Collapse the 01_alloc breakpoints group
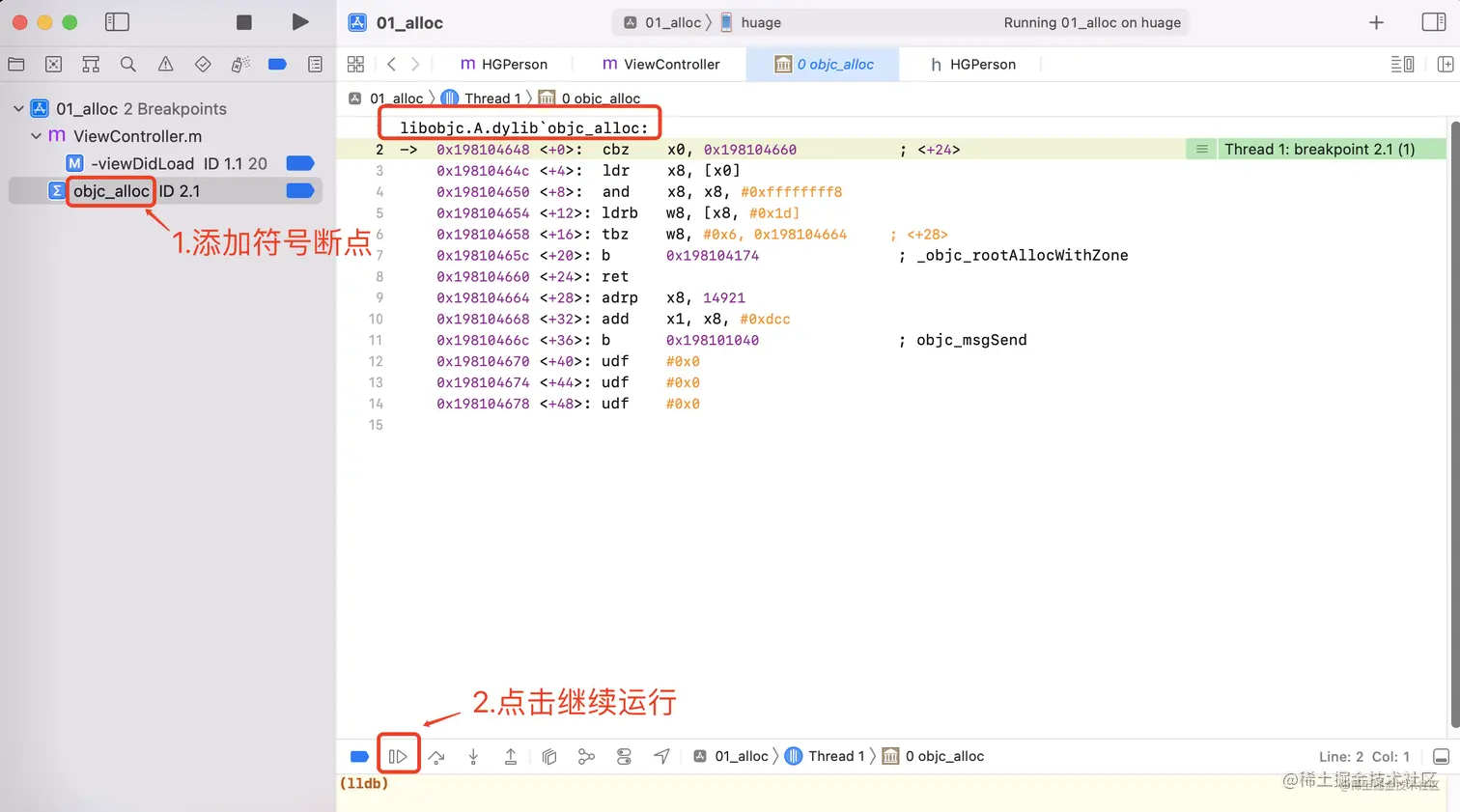1460x812 pixels. (x=18, y=109)
